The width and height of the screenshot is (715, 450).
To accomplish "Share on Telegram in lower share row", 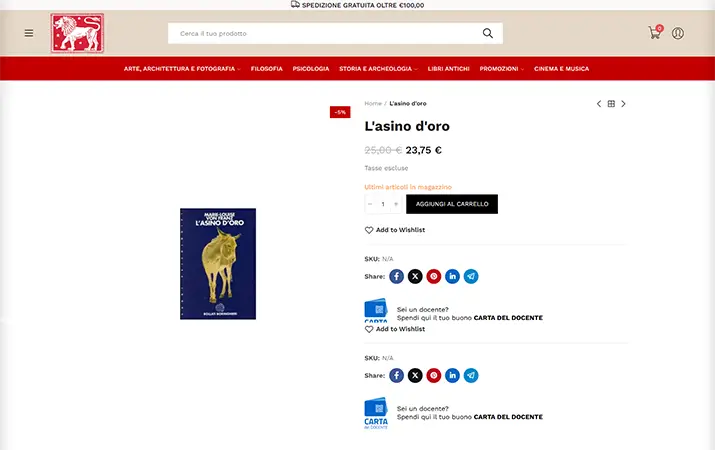I will click(x=471, y=376).
